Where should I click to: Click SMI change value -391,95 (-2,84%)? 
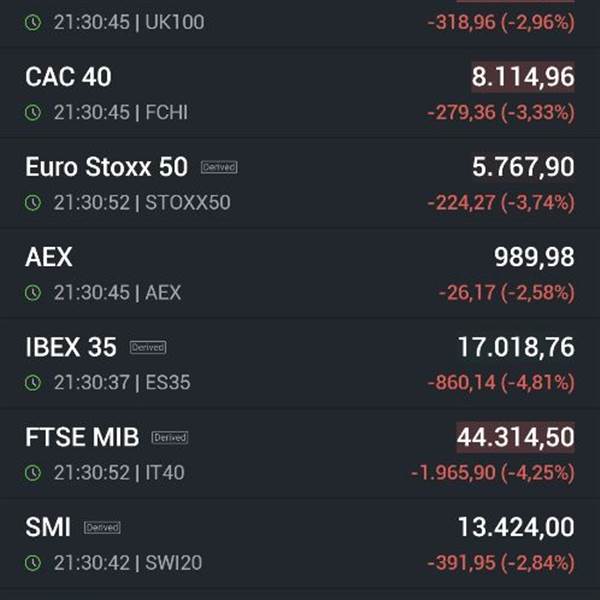(501, 563)
